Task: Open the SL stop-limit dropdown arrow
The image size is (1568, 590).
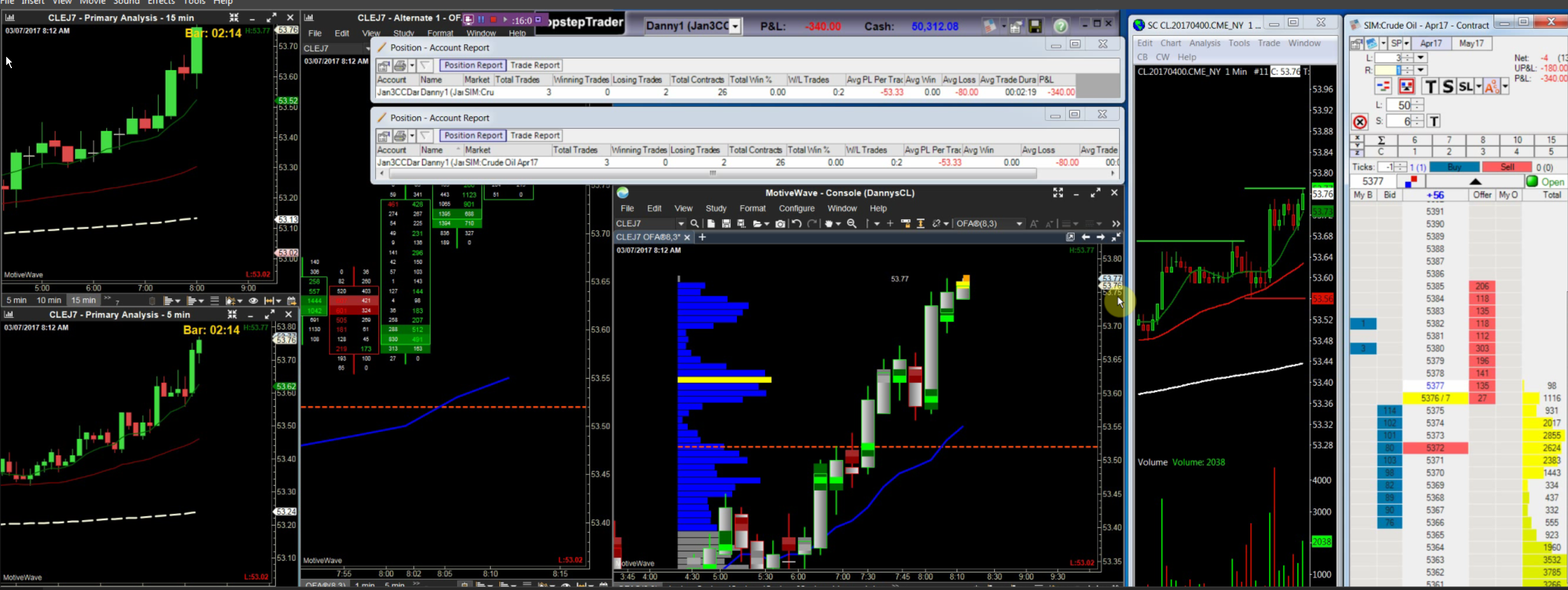Action: coord(1479,87)
